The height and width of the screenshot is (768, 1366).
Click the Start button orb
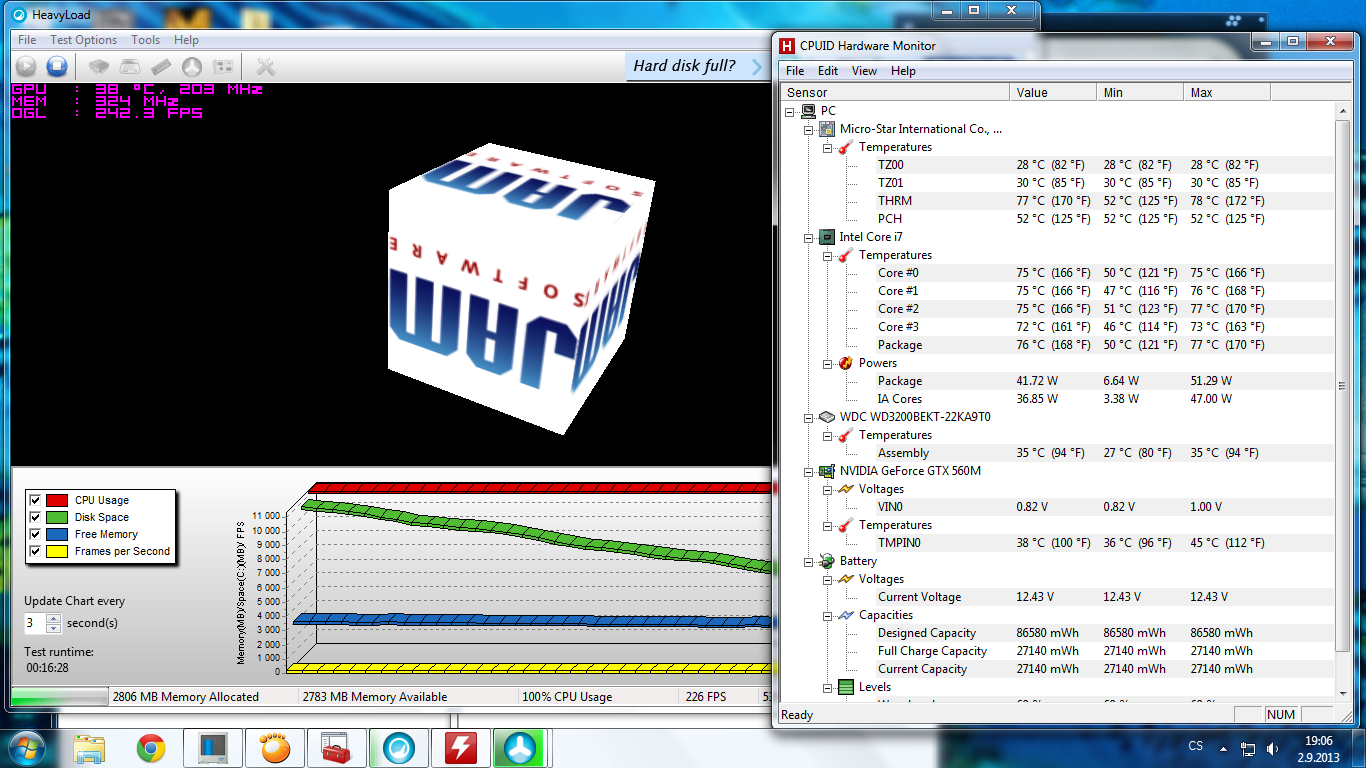coord(28,747)
